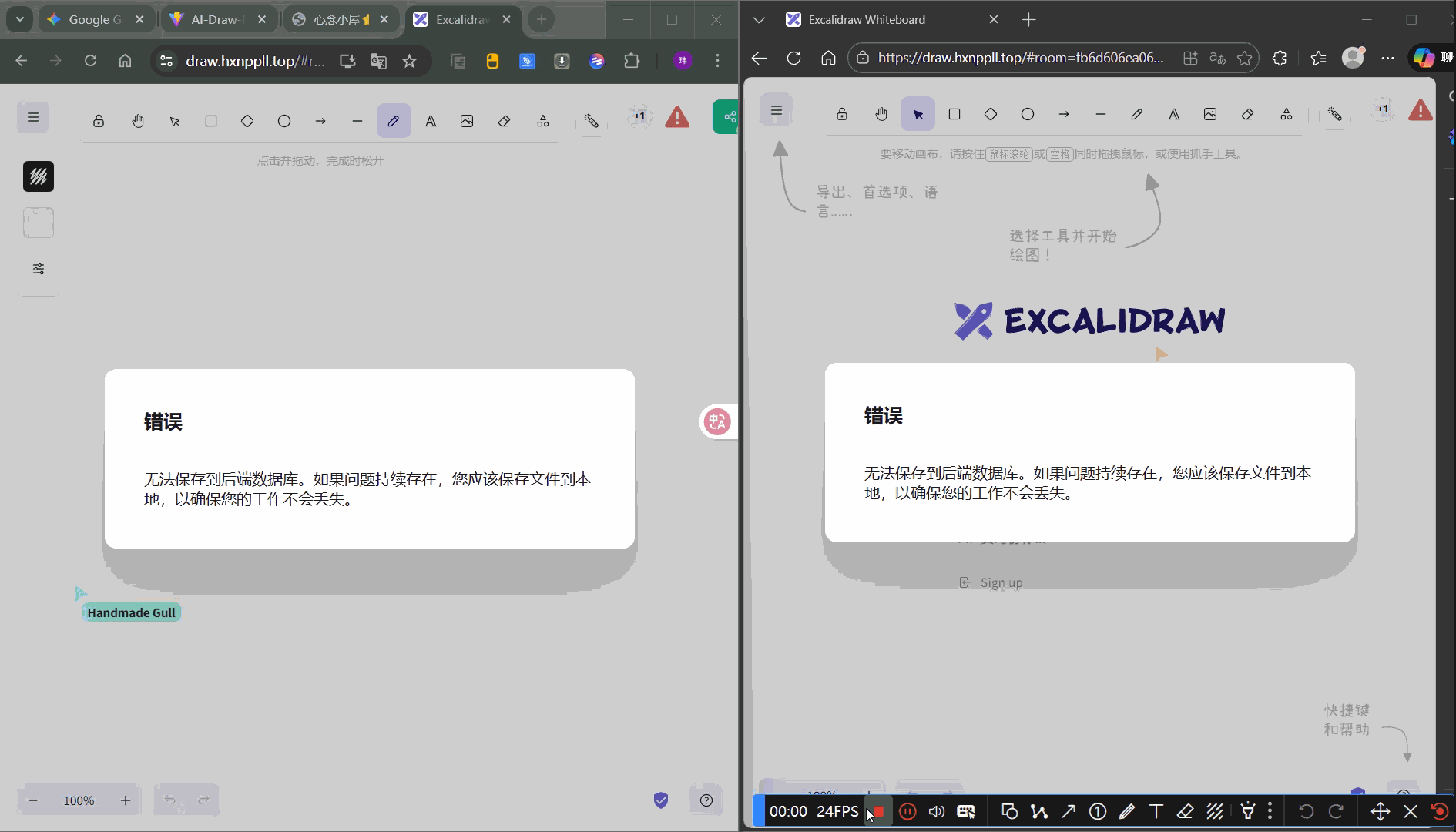Viewport: 1456px width, 832px height.
Task: Select eraser tool in left Excalidraw toolbar
Action: point(504,121)
